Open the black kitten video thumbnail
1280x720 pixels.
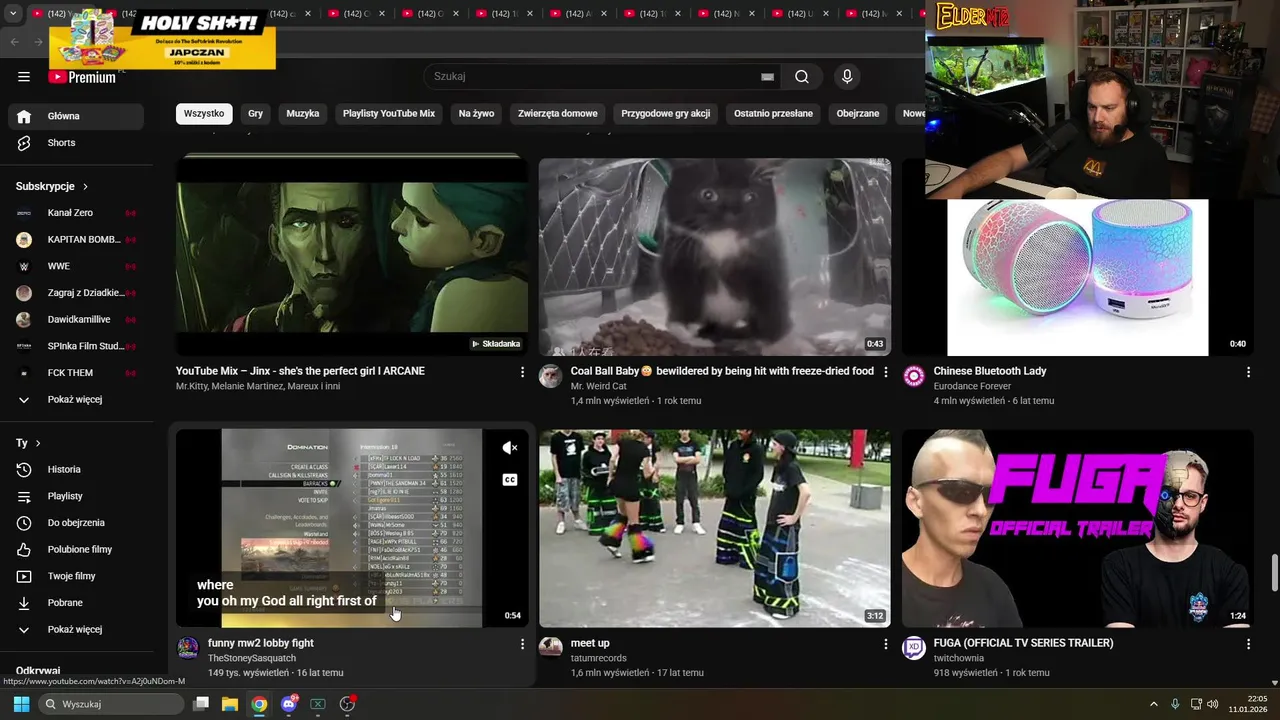715,257
